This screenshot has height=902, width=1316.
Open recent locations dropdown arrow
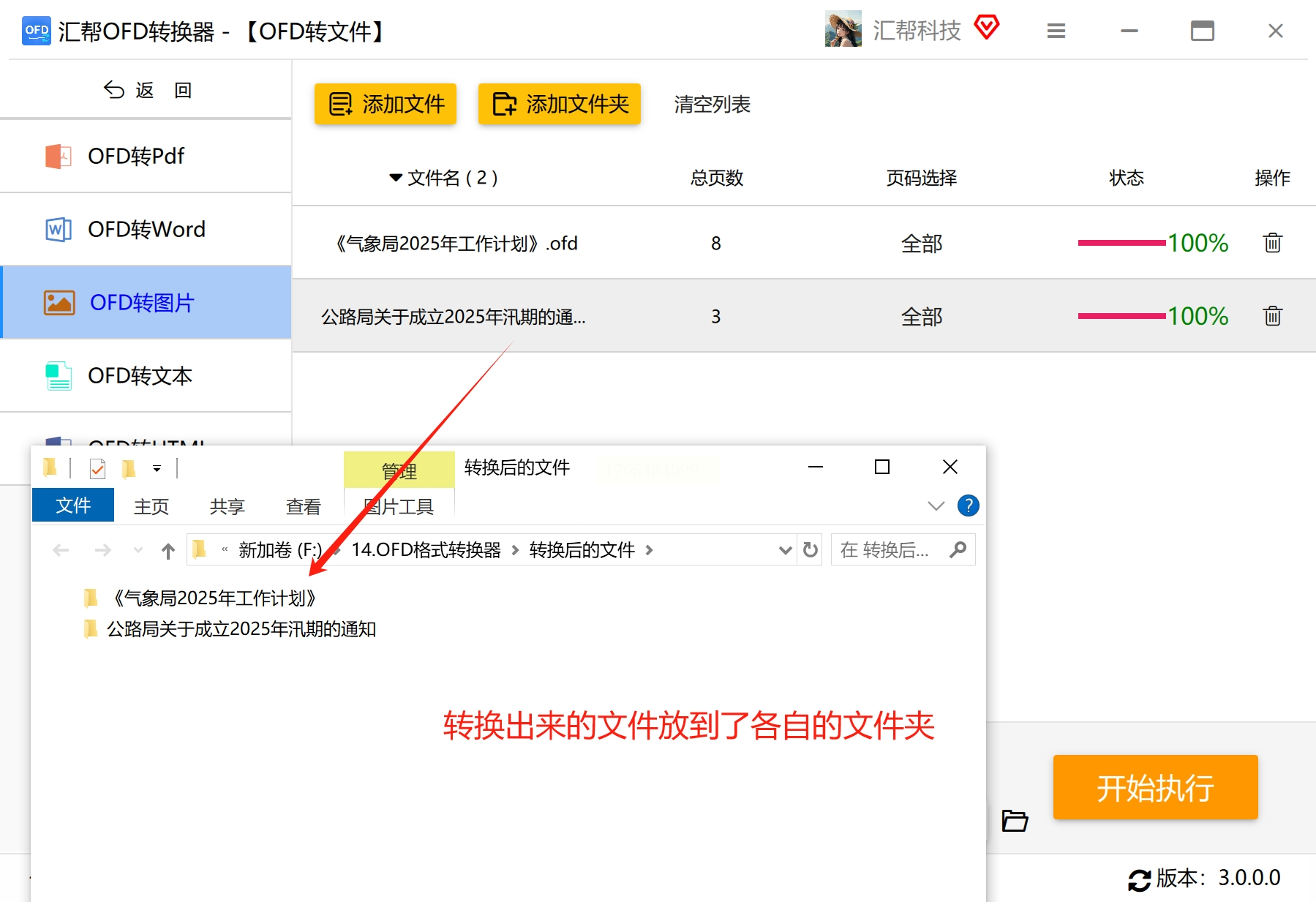point(138,550)
